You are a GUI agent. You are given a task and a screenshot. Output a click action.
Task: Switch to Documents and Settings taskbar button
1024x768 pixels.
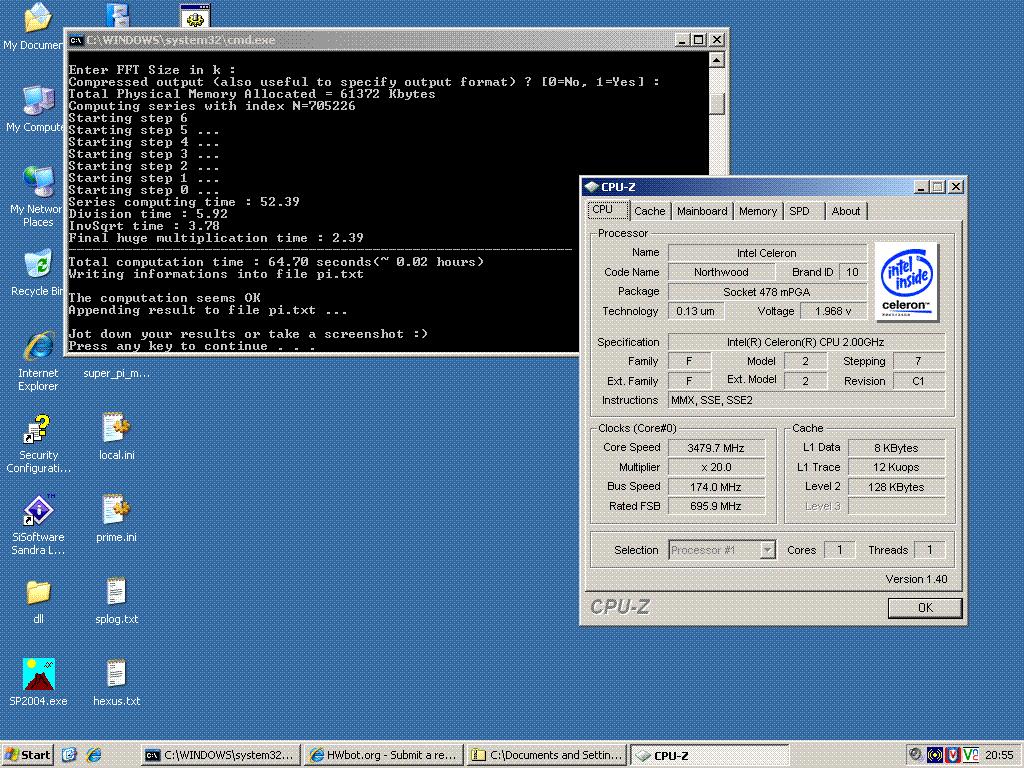point(546,755)
